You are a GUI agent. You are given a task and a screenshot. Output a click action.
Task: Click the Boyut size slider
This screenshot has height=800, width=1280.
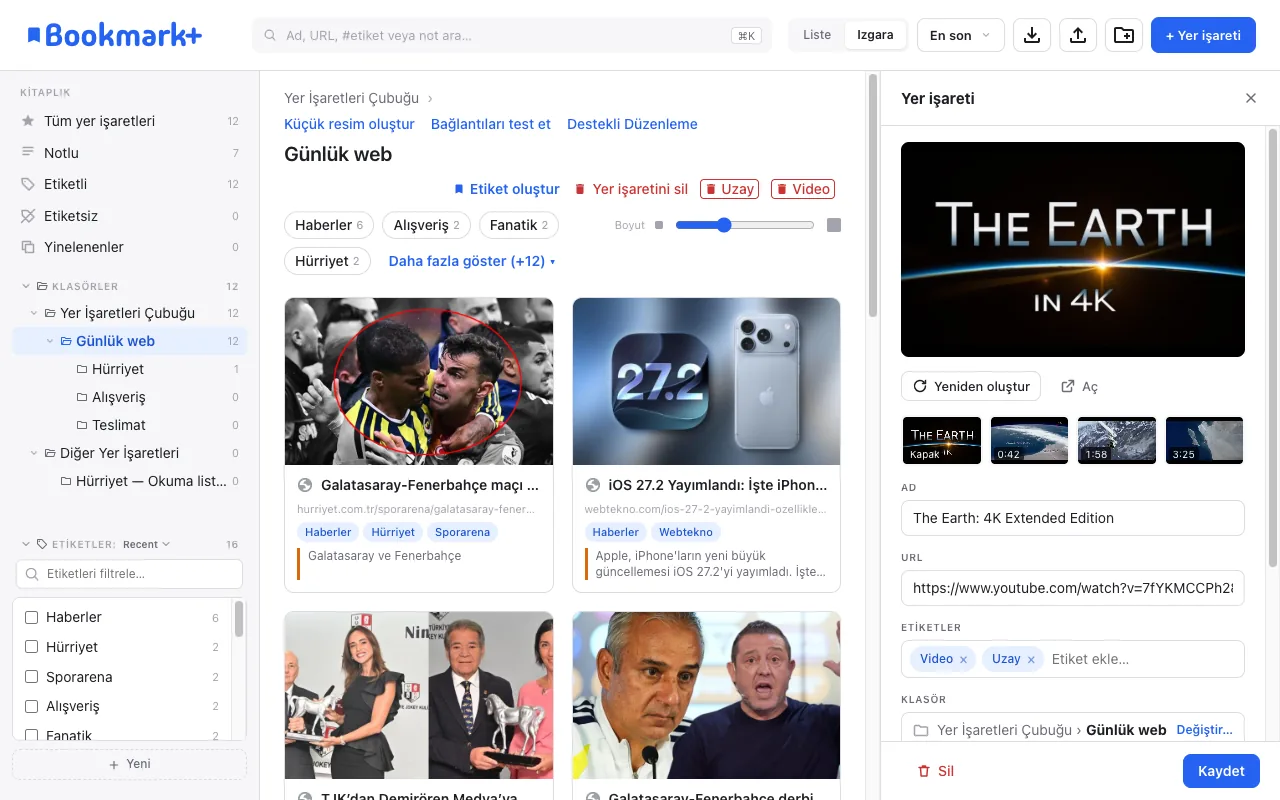point(745,225)
